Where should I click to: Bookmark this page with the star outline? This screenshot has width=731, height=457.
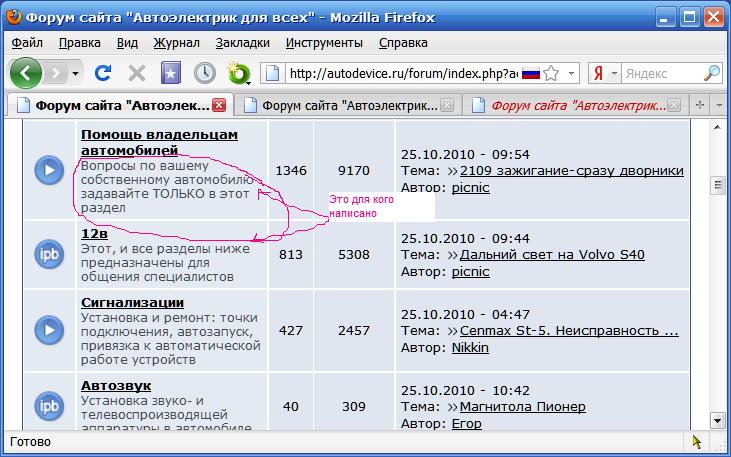(x=551, y=73)
